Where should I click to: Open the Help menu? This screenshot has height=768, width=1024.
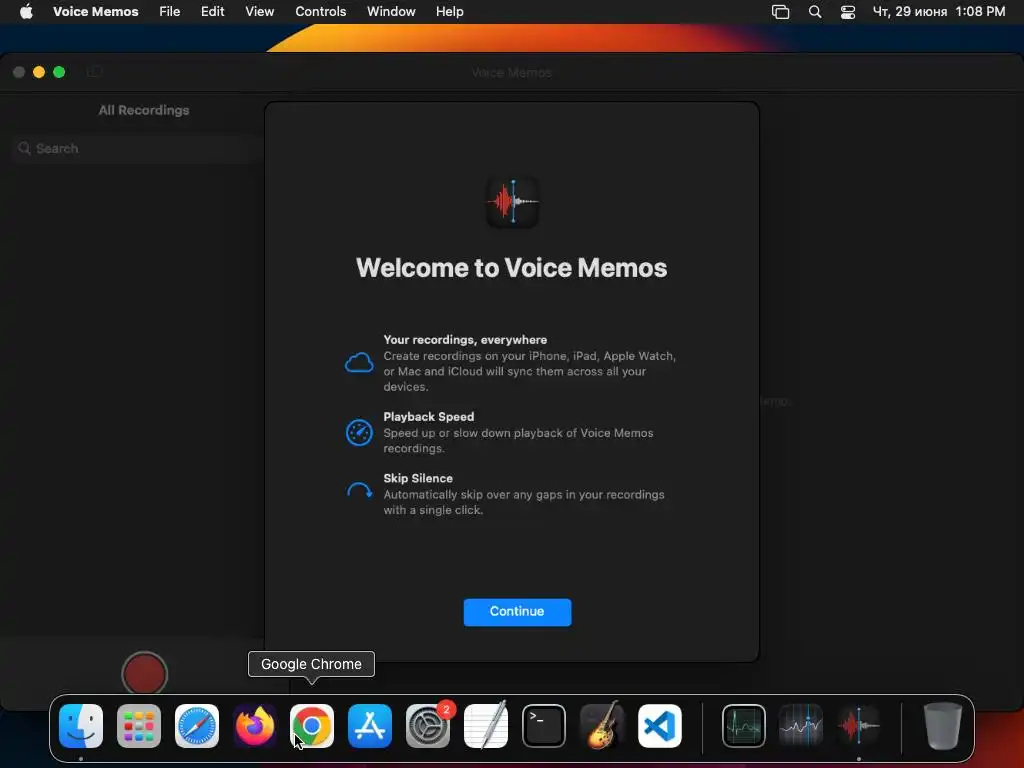pyautogui.click(x=449, y=12)
